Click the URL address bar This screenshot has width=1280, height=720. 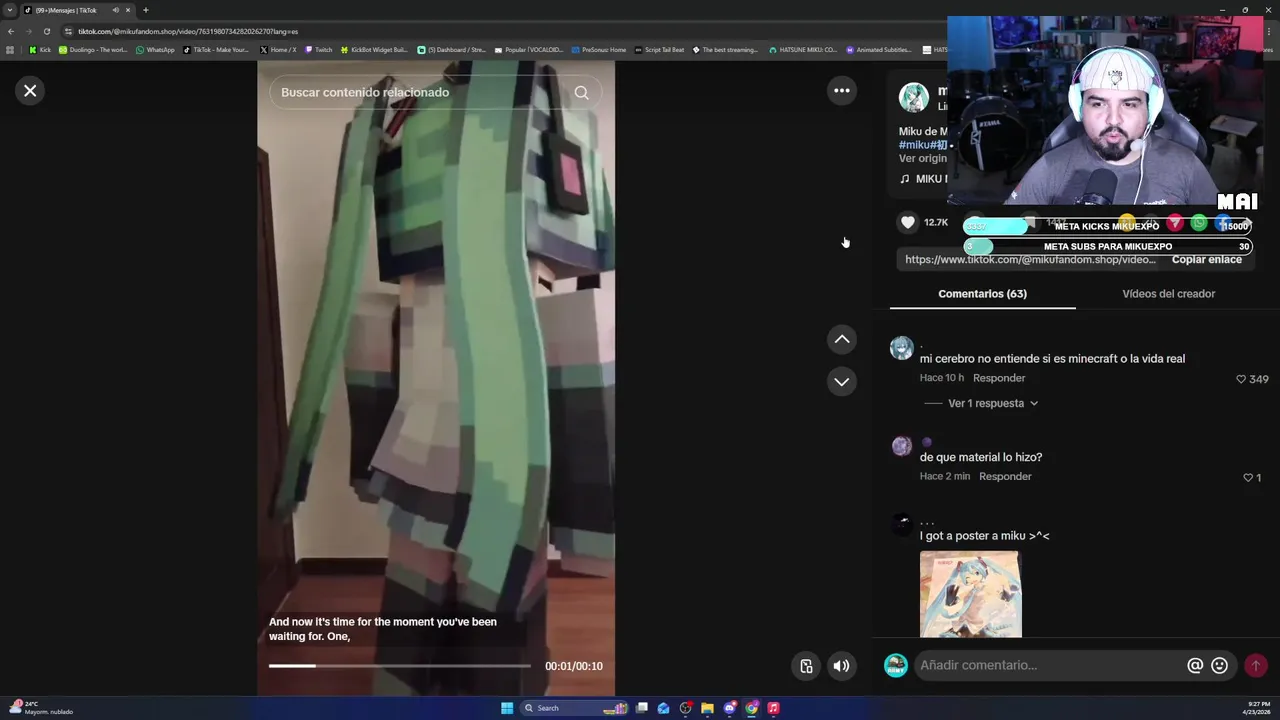point(500,31)
